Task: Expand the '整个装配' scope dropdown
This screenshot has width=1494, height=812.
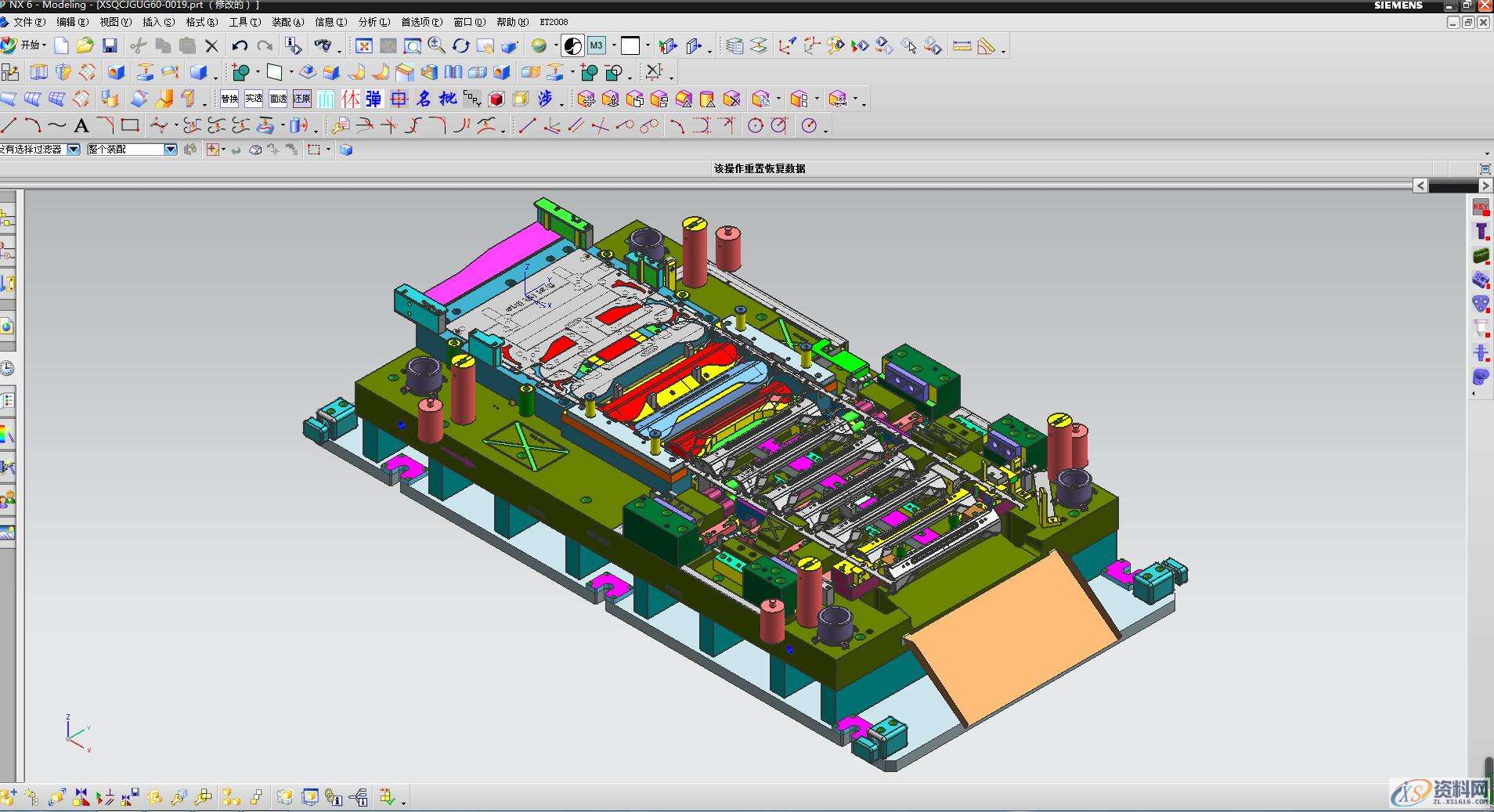Action: coord(170,150)
